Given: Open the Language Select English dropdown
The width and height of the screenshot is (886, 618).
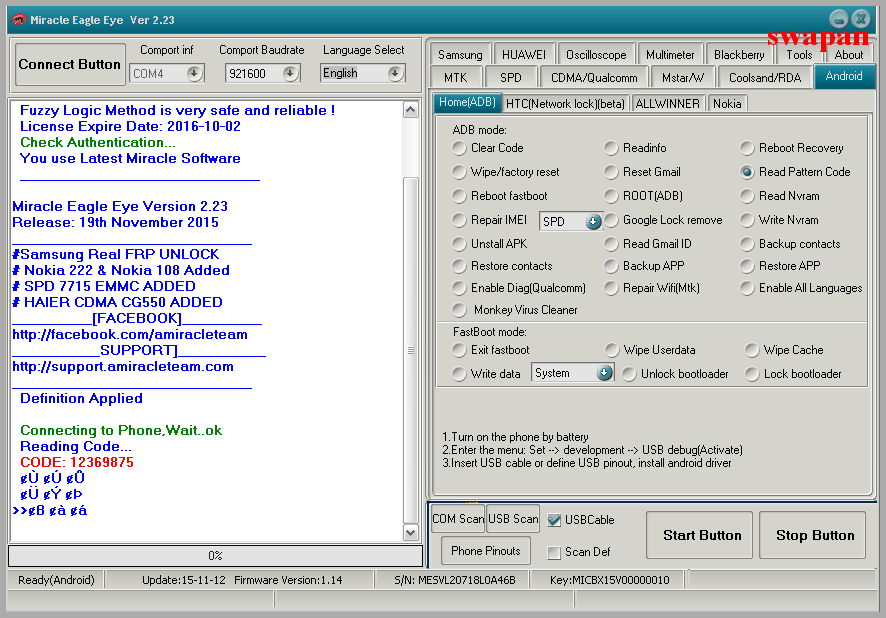Looking at the screenshot, I should click(394, 73).
